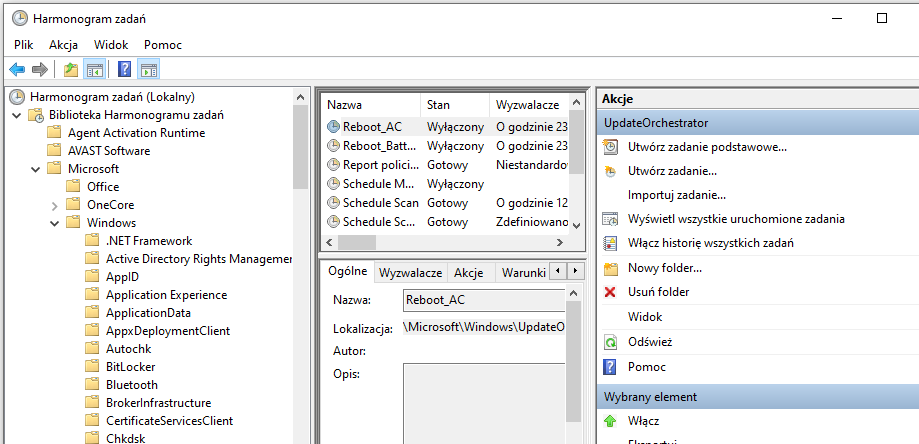
Task: Switch to the Warunki tab
Action: pos(523,272)
